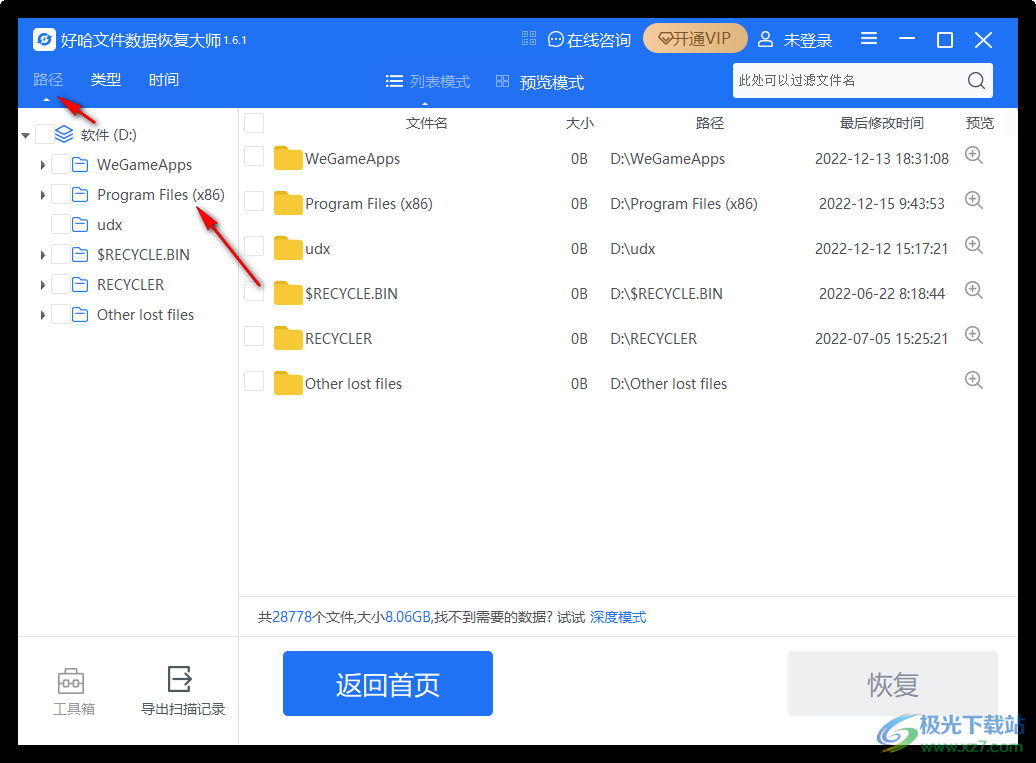The width and height of the screenshot is (1036, 763).
Task: Switch to the 路径 tab
Action: pos(48,80)
